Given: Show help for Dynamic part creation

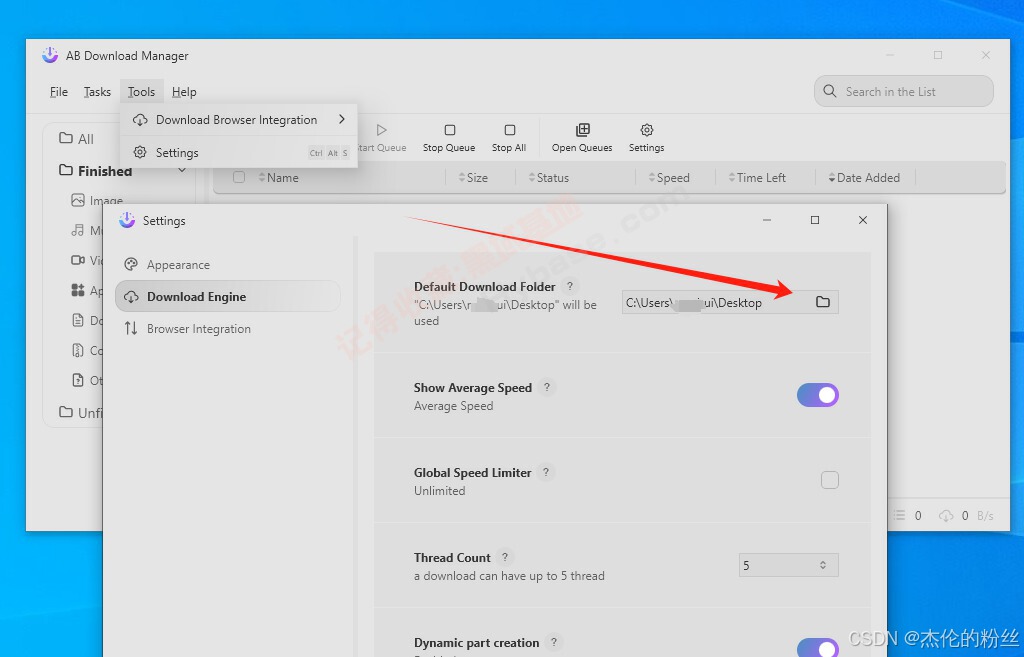Looking at the screenshot, I should (x=554, y=642).
